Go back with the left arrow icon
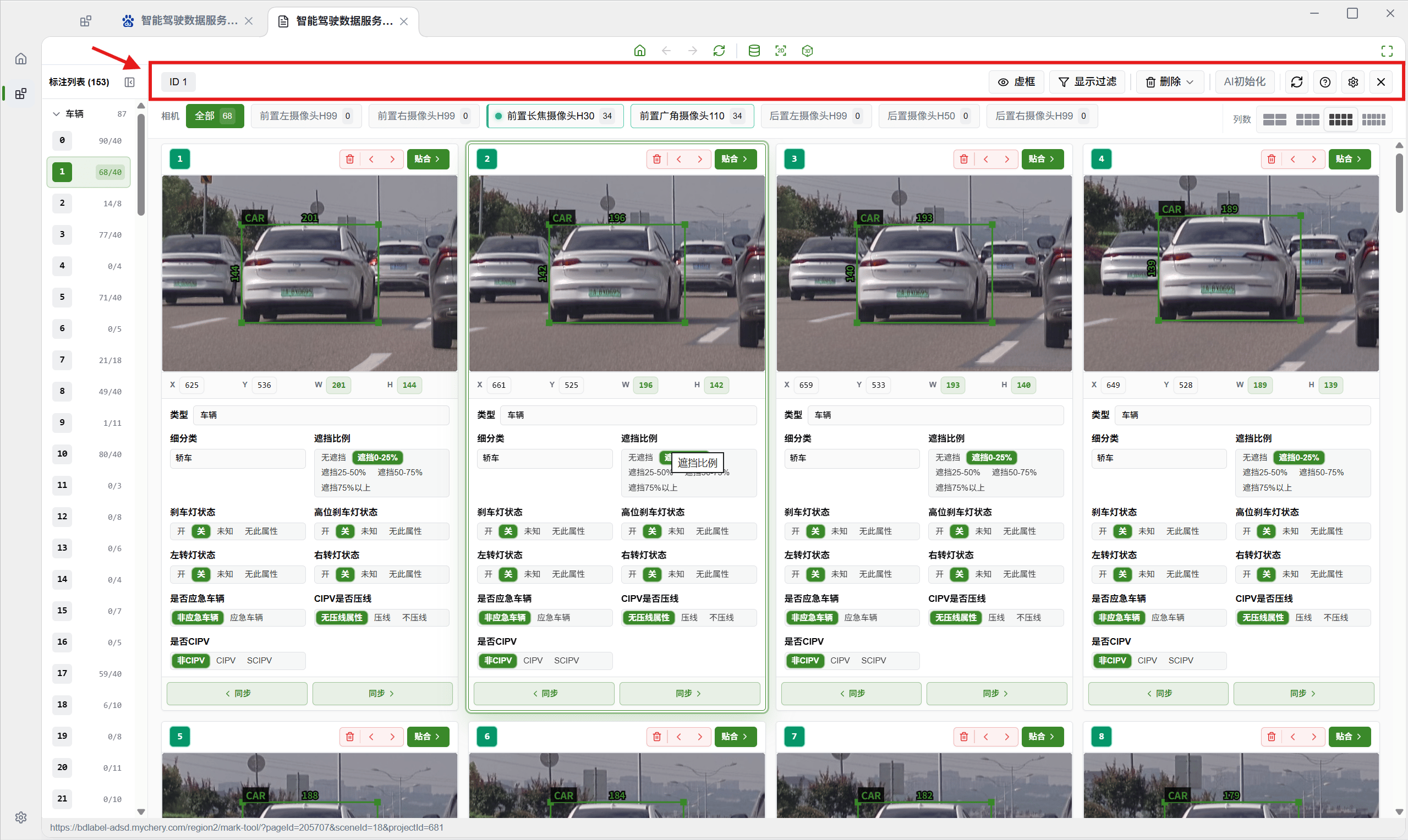Viewport: 1408px width, 840px height. (666, 51)
